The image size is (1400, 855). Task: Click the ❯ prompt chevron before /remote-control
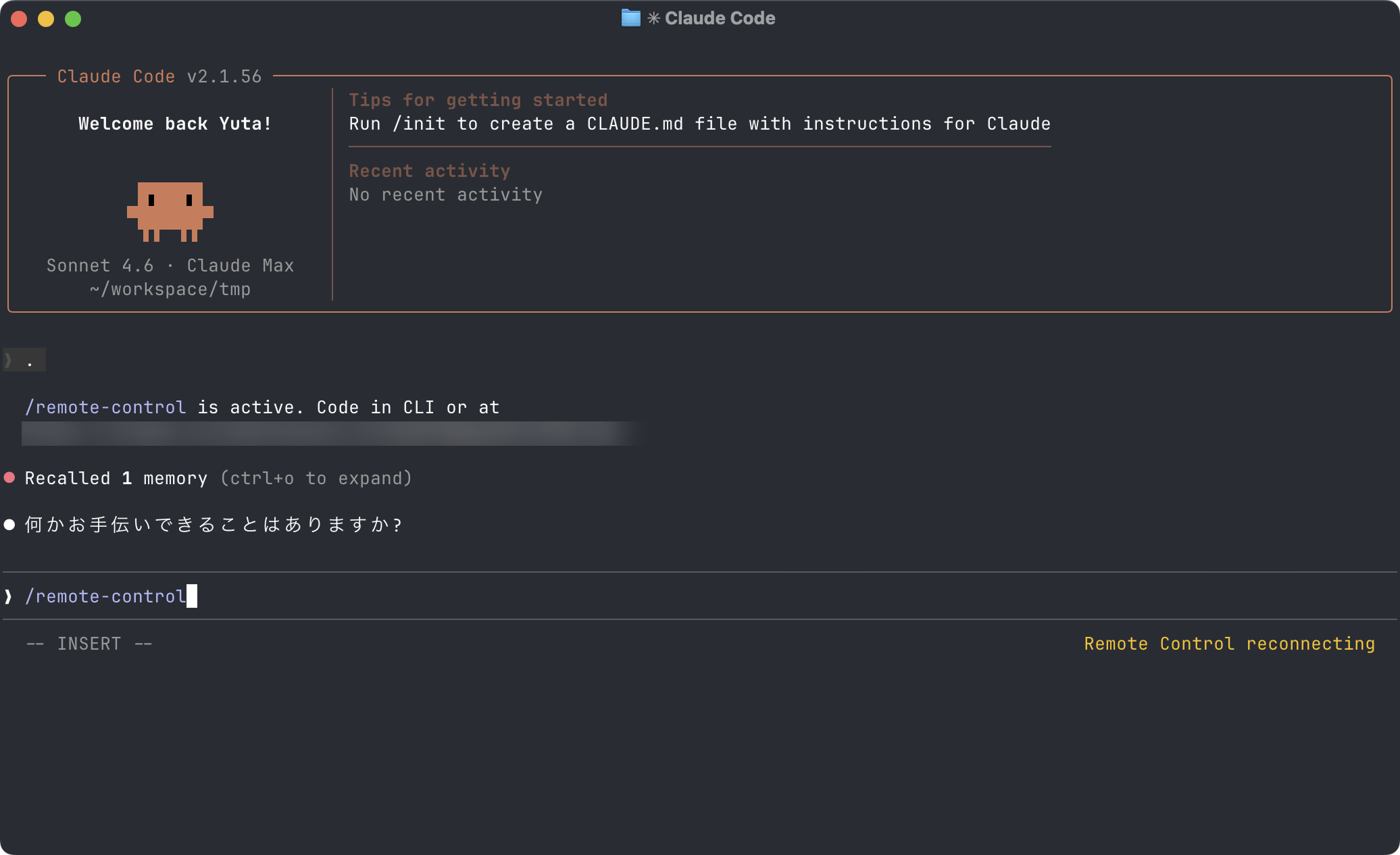8,596
